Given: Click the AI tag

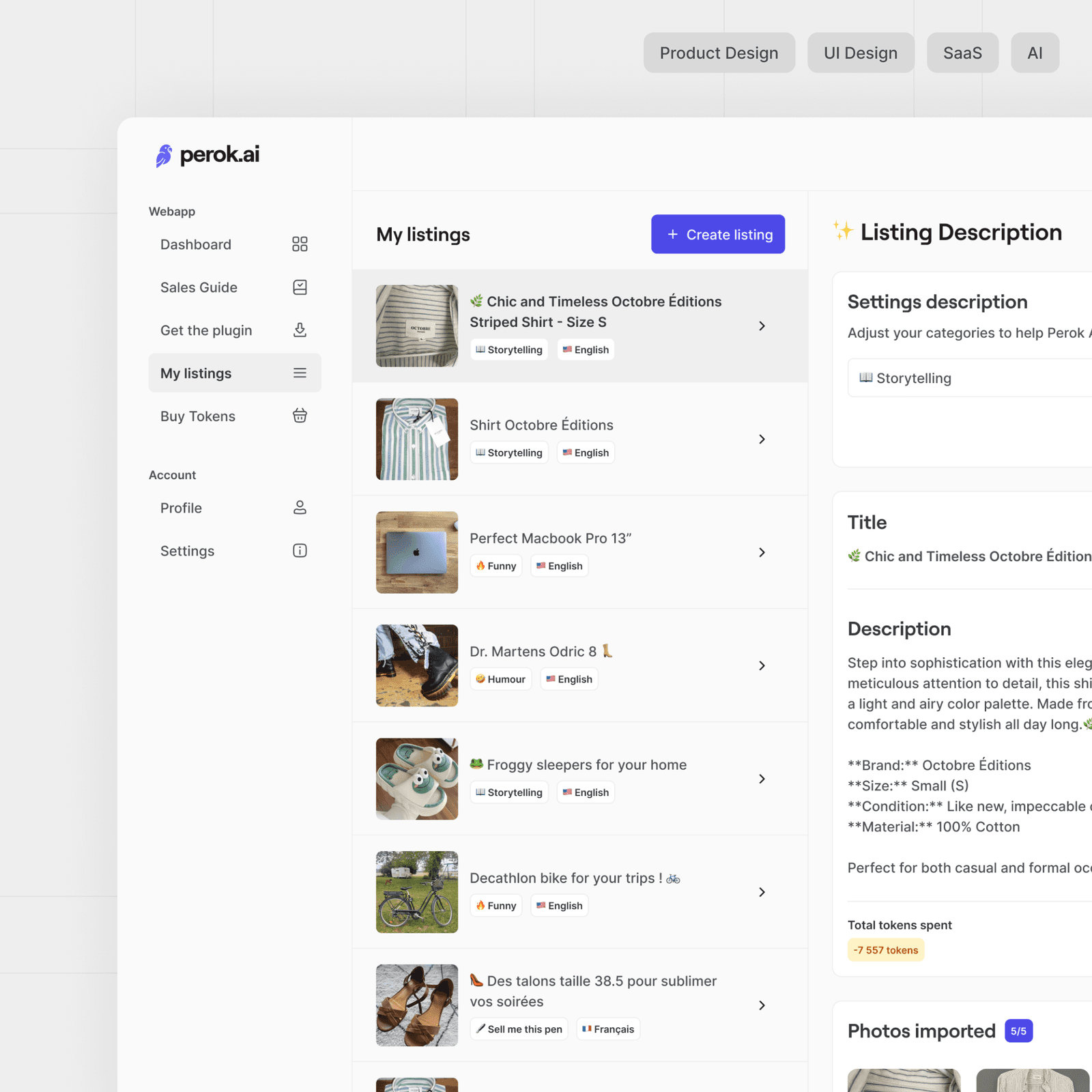Looking at the screenshot, I should (1035, 53).
